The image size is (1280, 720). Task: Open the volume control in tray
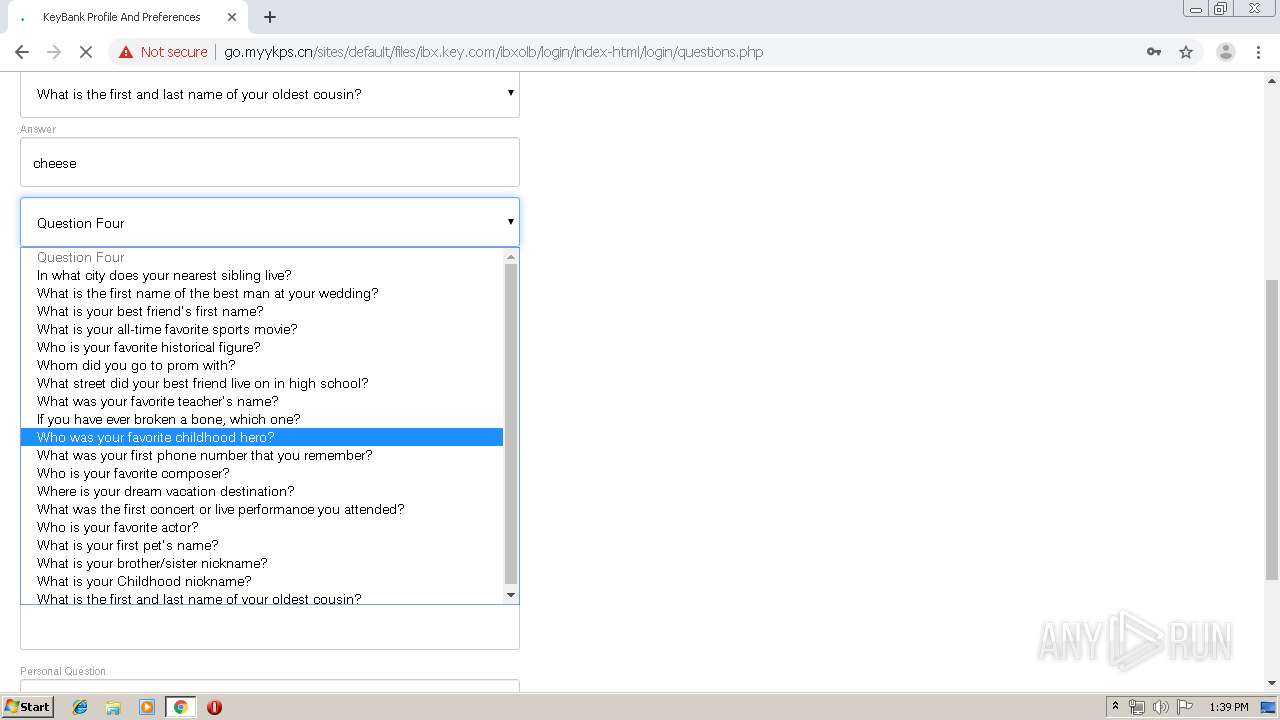point(1160,707)
